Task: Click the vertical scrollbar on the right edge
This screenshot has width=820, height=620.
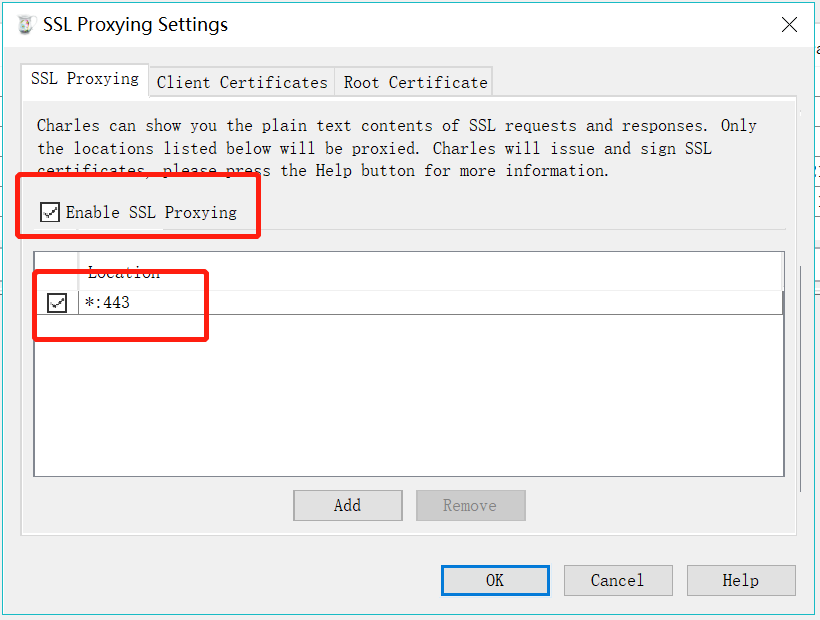Action: coord(800,380)
